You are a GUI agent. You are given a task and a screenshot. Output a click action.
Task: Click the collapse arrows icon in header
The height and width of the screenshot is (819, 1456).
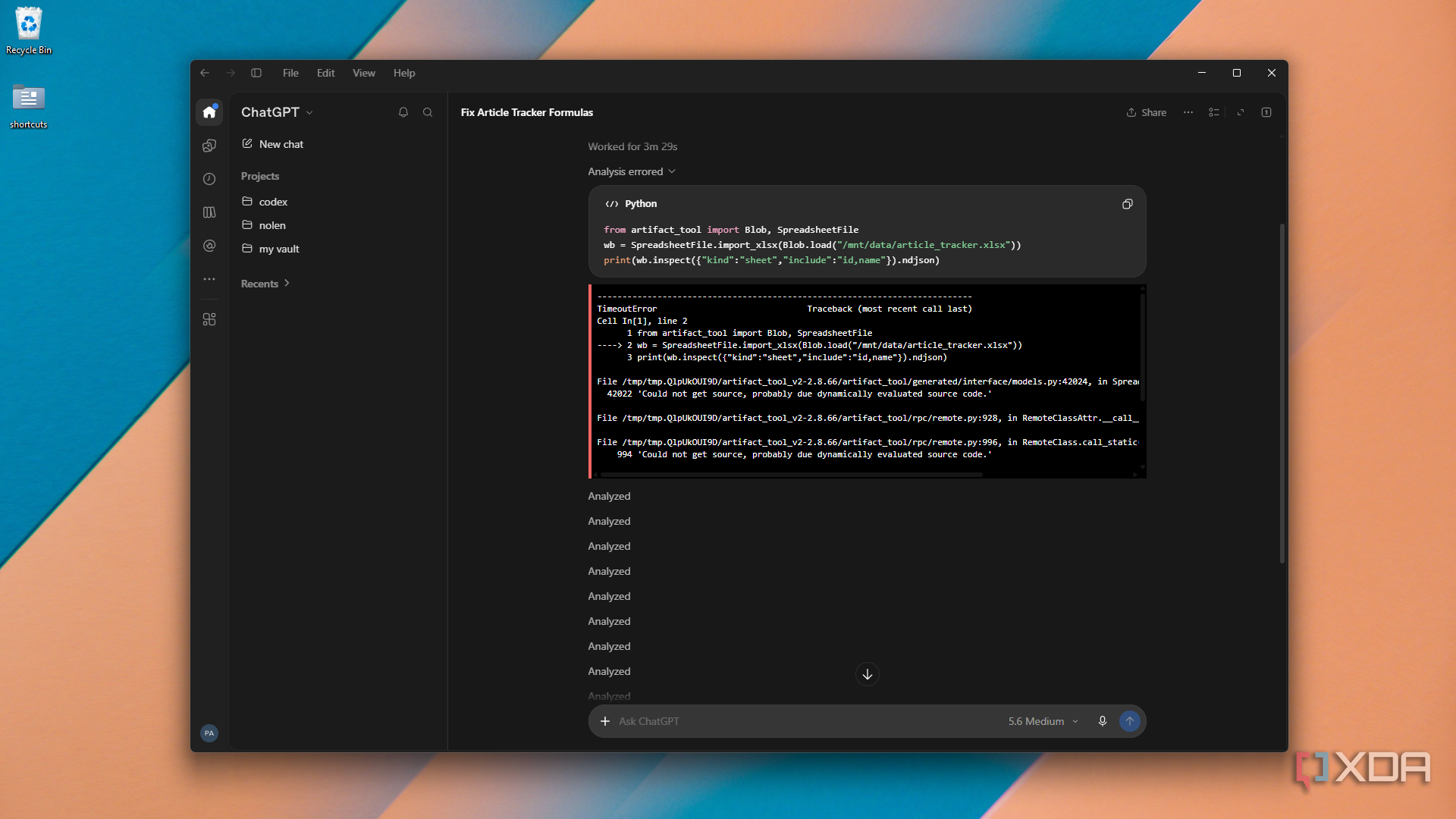(x=1241, y=112)
